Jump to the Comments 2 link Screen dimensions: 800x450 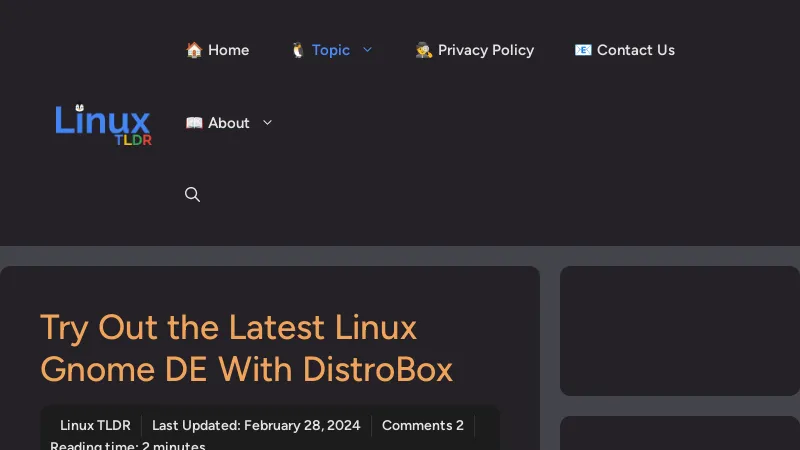422,425
